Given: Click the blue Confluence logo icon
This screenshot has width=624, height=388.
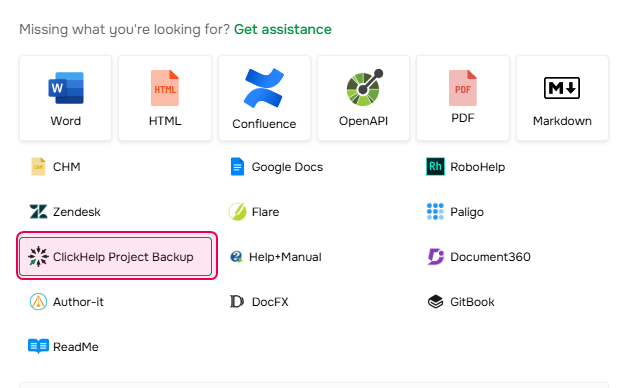Looking at the screenshot, I should pyautogui.click(x=264, y=88).
